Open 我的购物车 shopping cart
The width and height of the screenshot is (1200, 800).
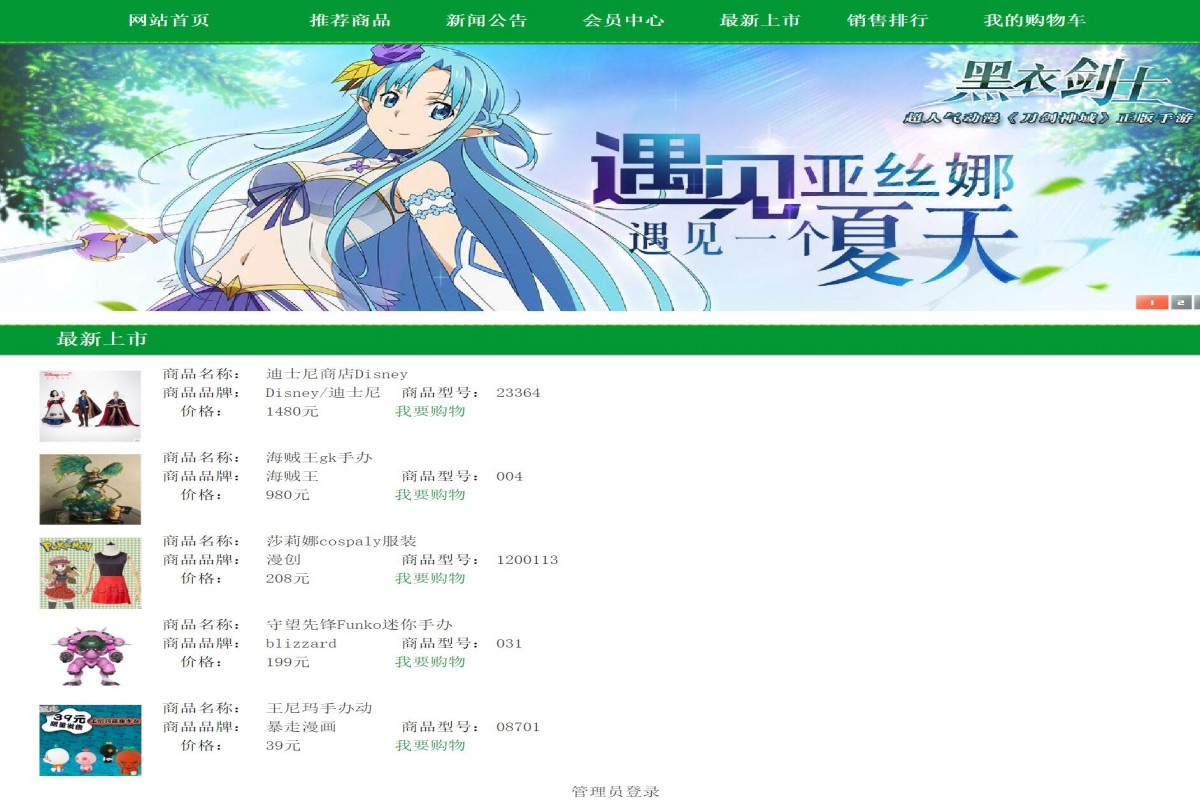point(1037,19)
